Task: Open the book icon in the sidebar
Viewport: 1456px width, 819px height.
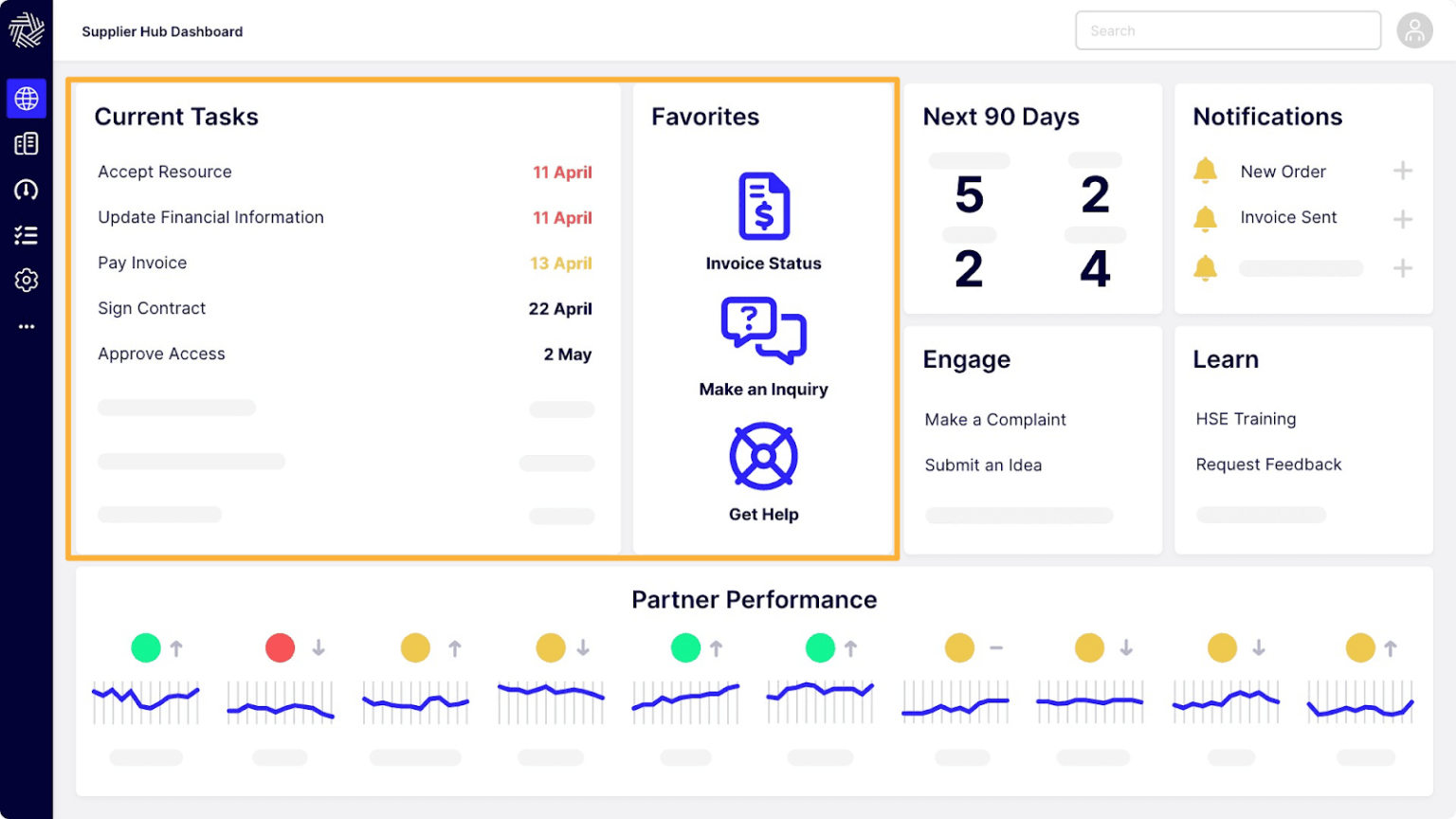Action: pos(27,144)
